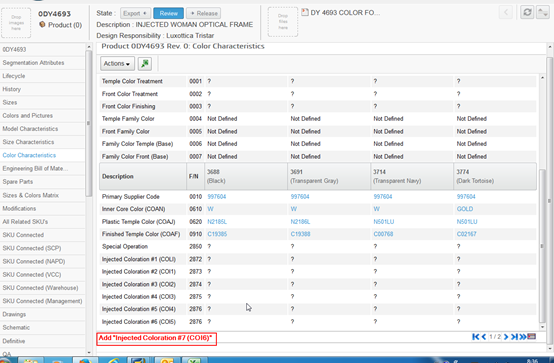Go to the first page of the table

coord(476,336)
